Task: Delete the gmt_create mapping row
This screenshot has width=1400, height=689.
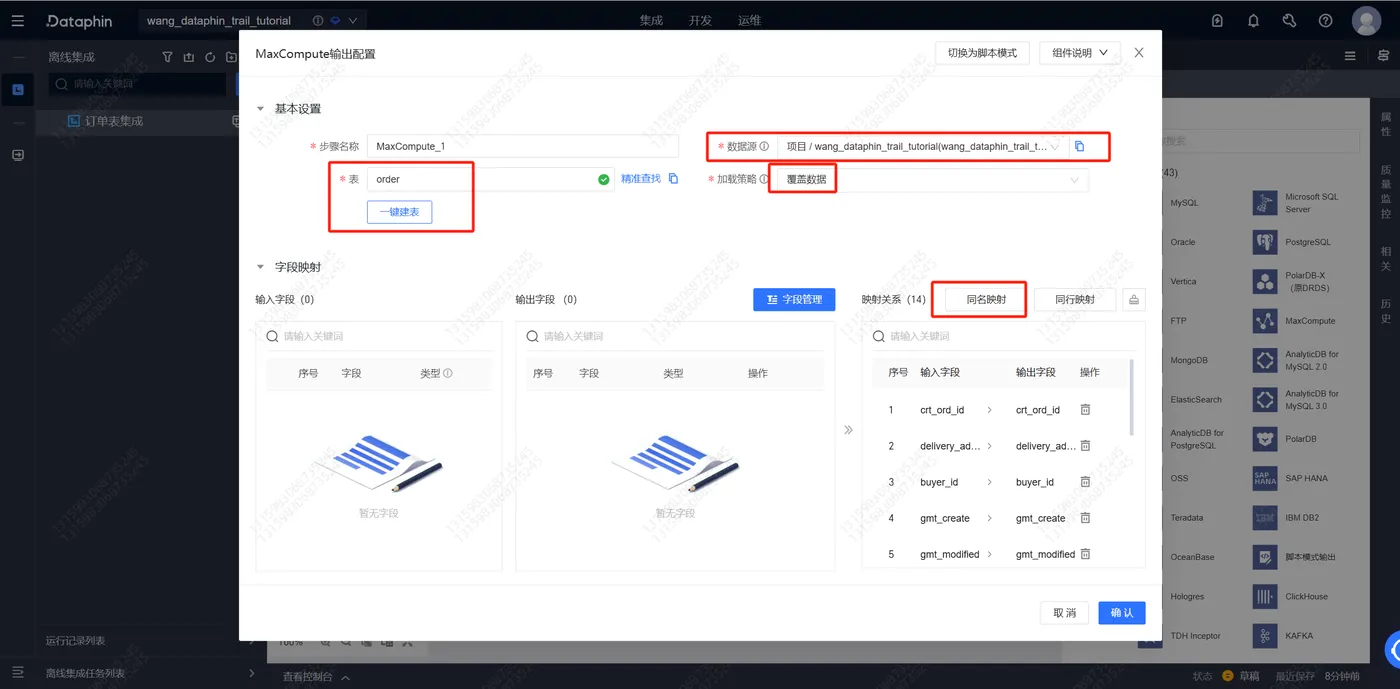Action: click(1085, 518)
